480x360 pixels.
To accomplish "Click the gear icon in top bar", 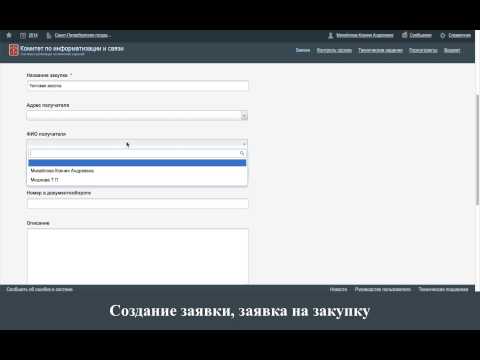I will click(x=443, y=35).
